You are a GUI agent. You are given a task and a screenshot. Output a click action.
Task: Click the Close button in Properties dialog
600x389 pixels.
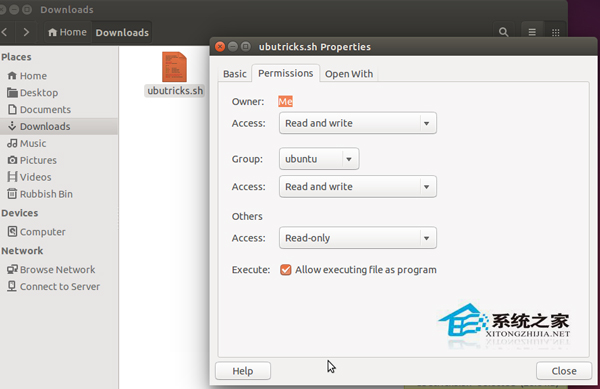[564, 371]
